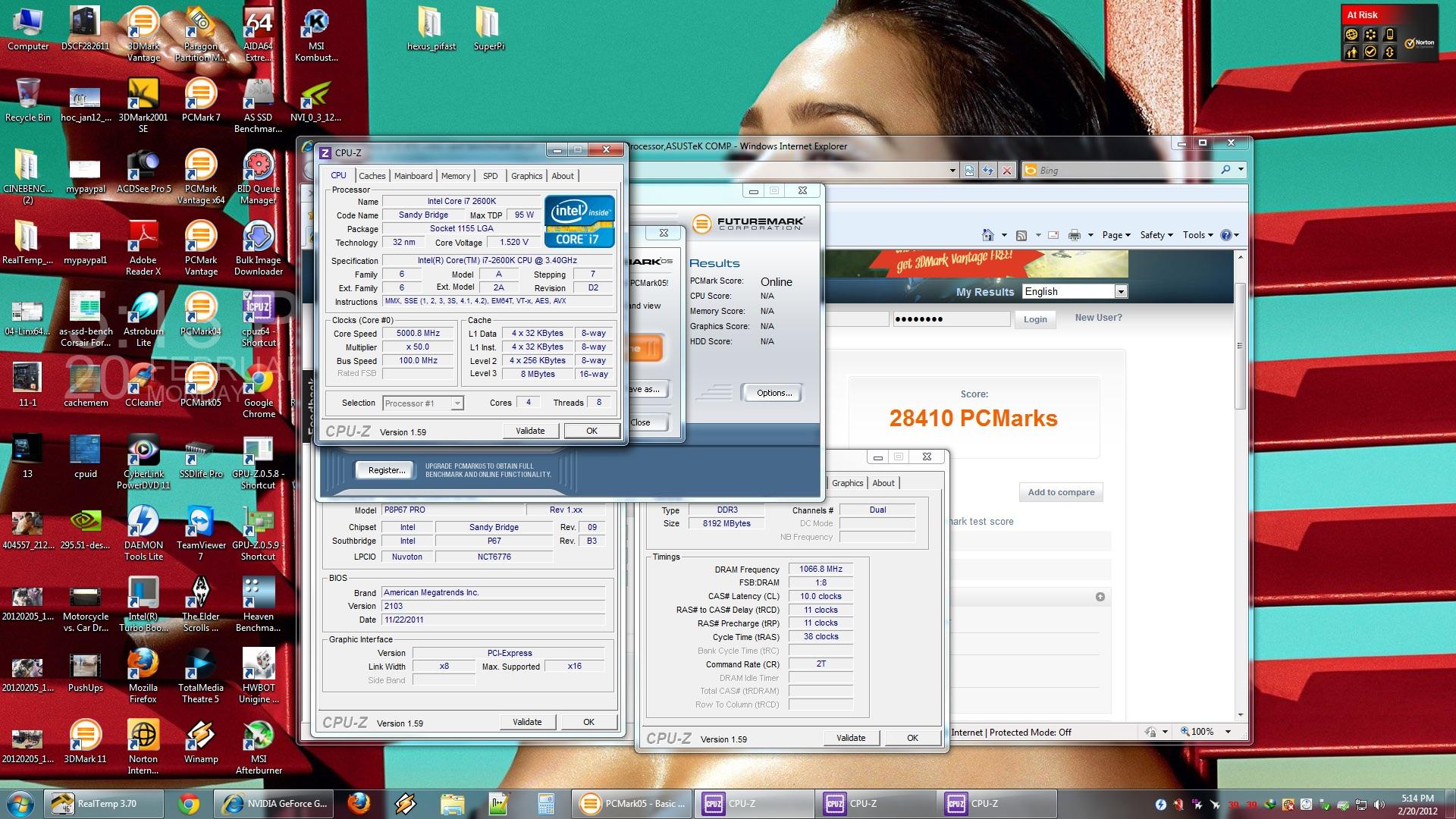Open Bulk Image Downloader icon

click(x=259, y=248)
